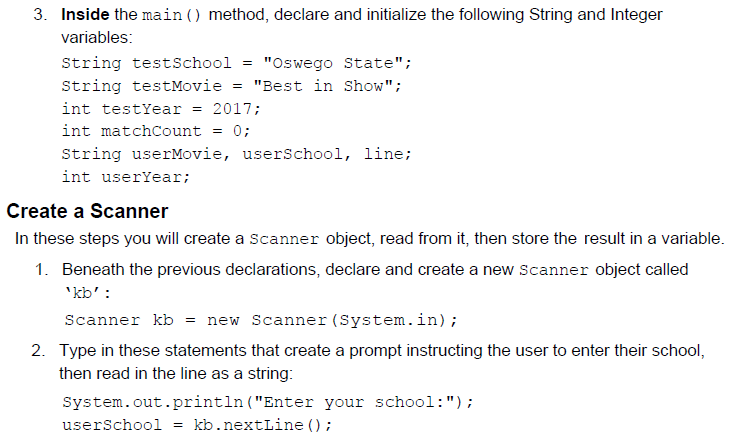Click the testMovie "Best in Show" line
Screen dimensions: 730x440
click(232, 85)
